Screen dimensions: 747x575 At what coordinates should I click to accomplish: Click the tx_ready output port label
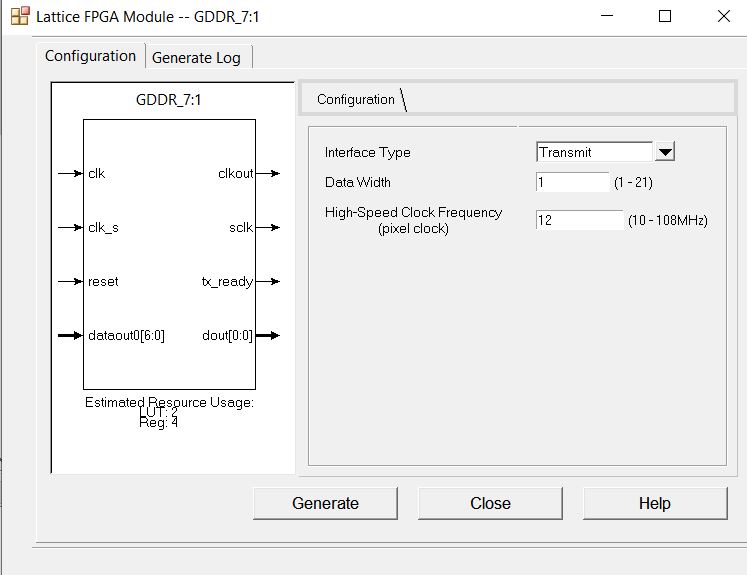(227, 282)
